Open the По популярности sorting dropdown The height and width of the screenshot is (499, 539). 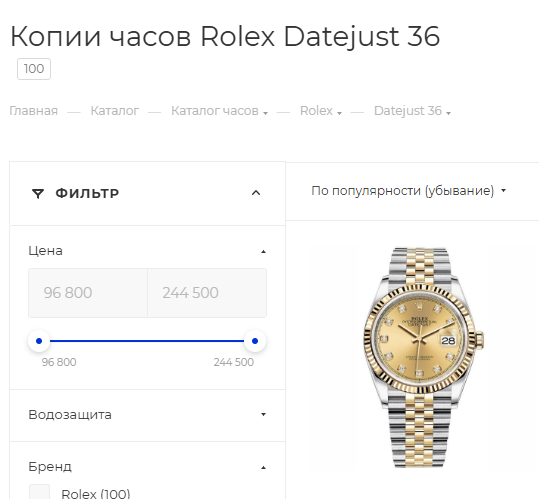pos(408,191)
